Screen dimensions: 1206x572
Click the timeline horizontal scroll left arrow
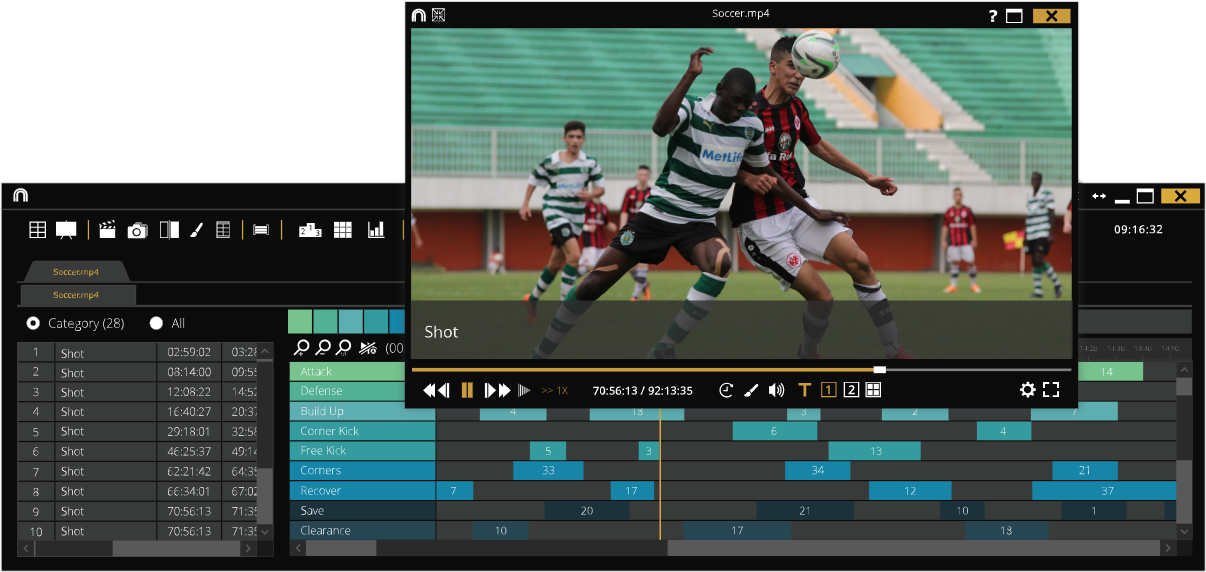click(298, 548)
